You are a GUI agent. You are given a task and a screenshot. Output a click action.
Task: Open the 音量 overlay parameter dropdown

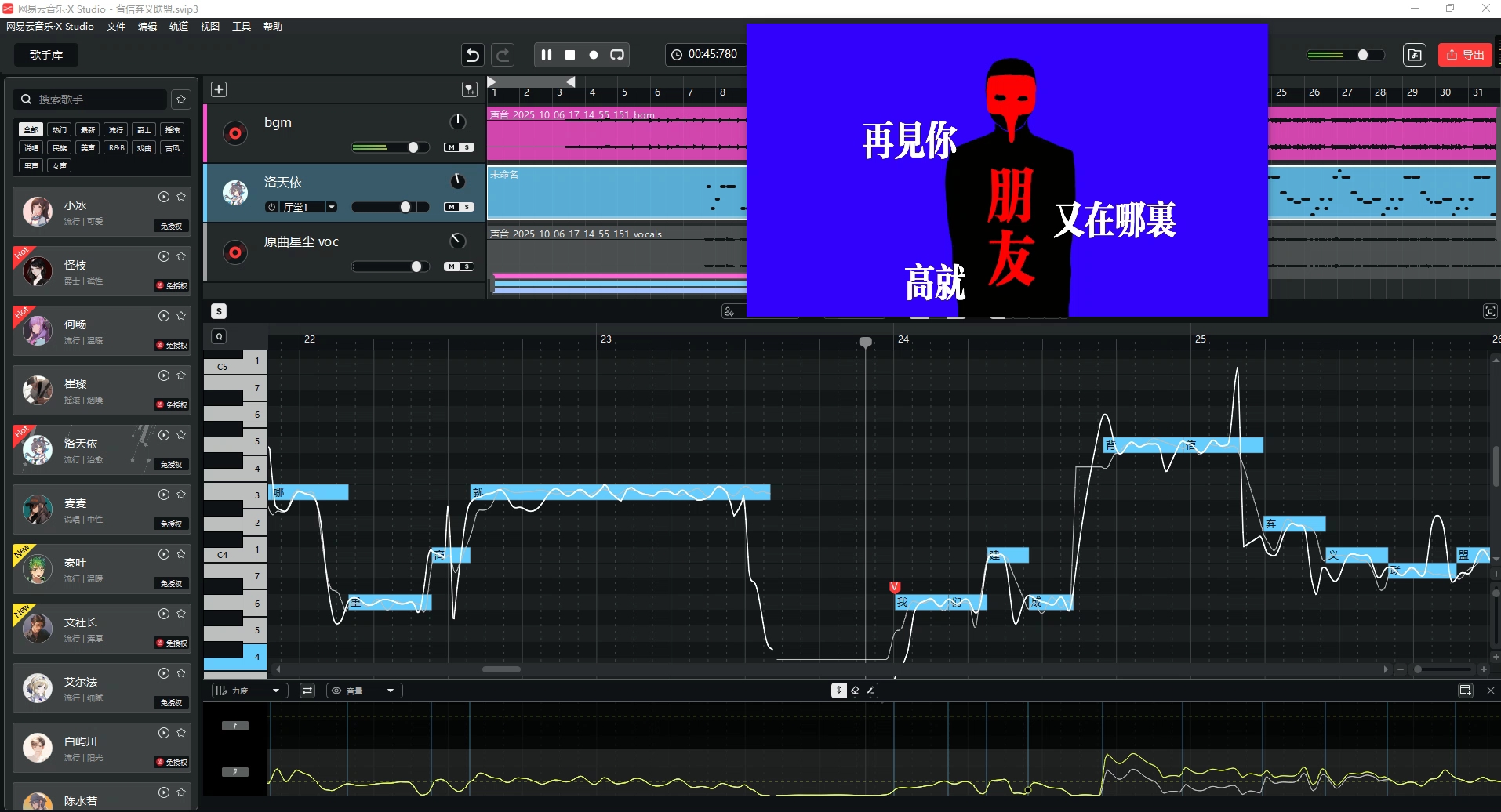coord(365,691)
